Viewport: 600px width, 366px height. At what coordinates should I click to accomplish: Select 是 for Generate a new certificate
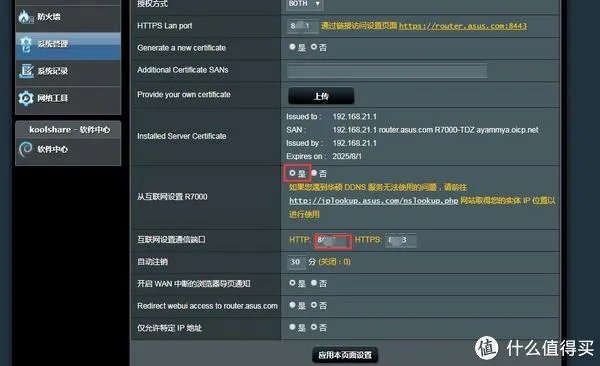pos(293,47)
